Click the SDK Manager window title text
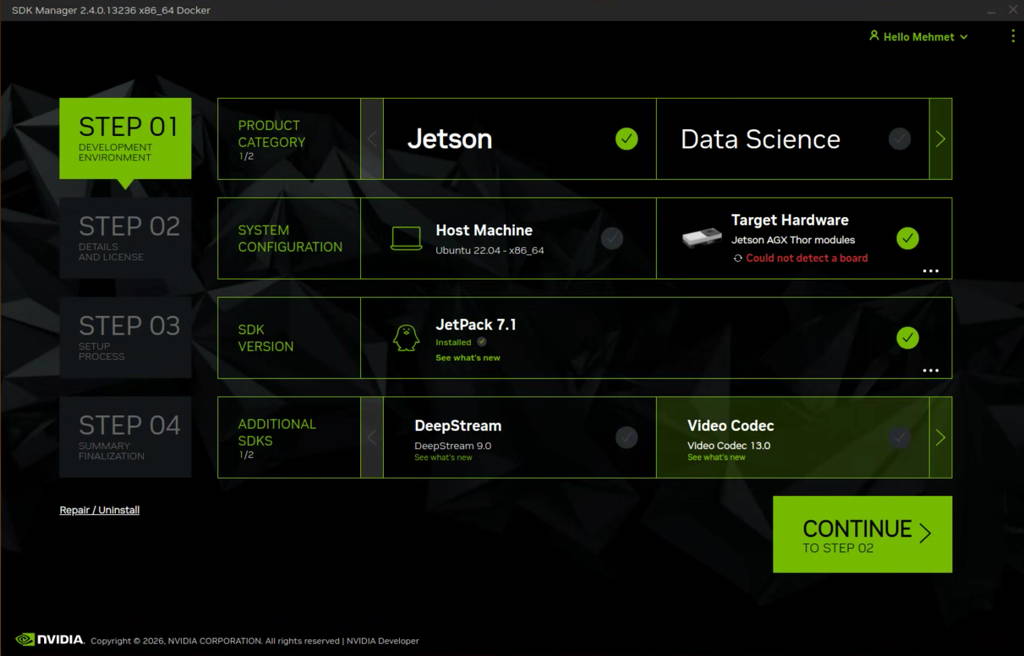 111,10
